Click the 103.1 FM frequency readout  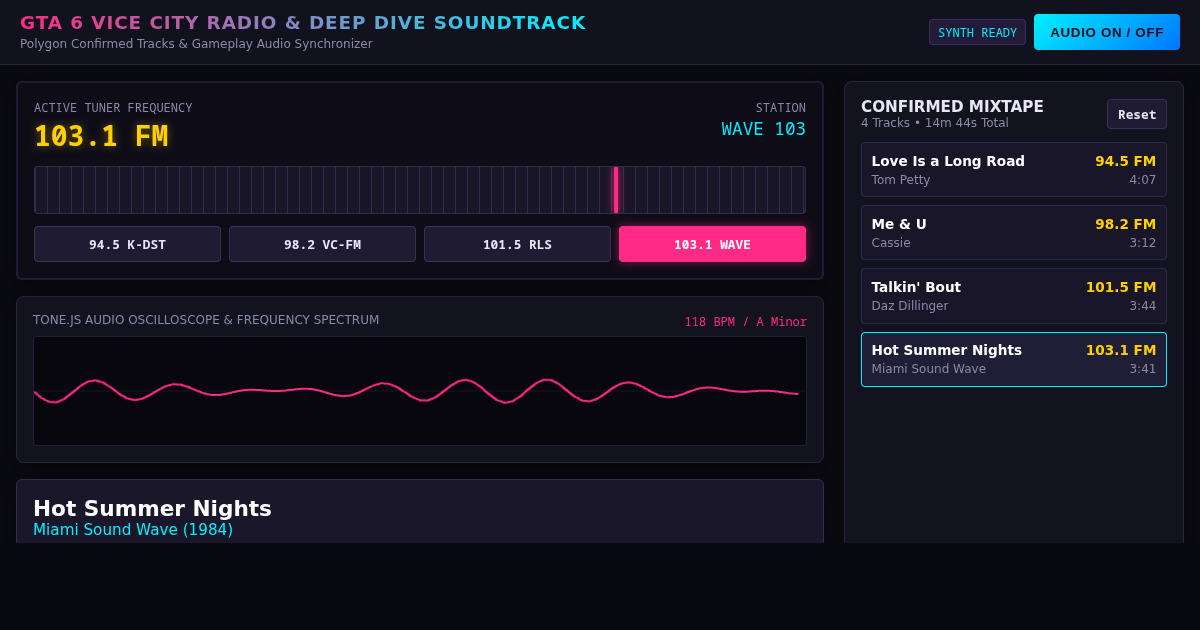click(101, 136)
